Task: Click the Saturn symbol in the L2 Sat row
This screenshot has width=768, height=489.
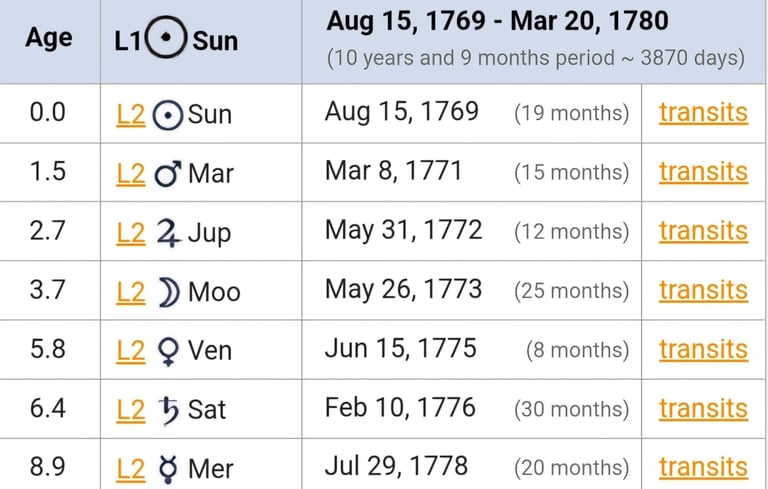Action: [x=167, y=408]
